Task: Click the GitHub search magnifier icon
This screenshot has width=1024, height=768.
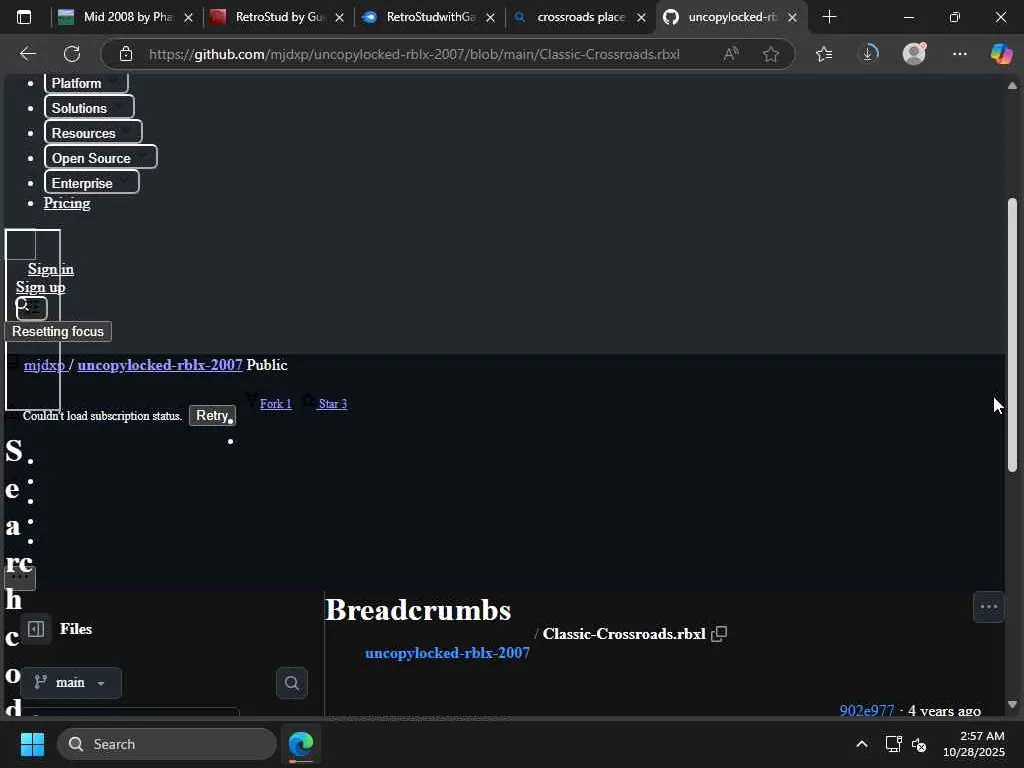Action: [x=25, y=306]
